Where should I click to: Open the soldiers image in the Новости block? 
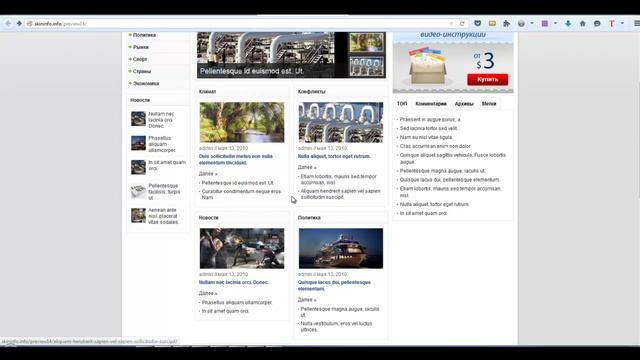[242, 248]
